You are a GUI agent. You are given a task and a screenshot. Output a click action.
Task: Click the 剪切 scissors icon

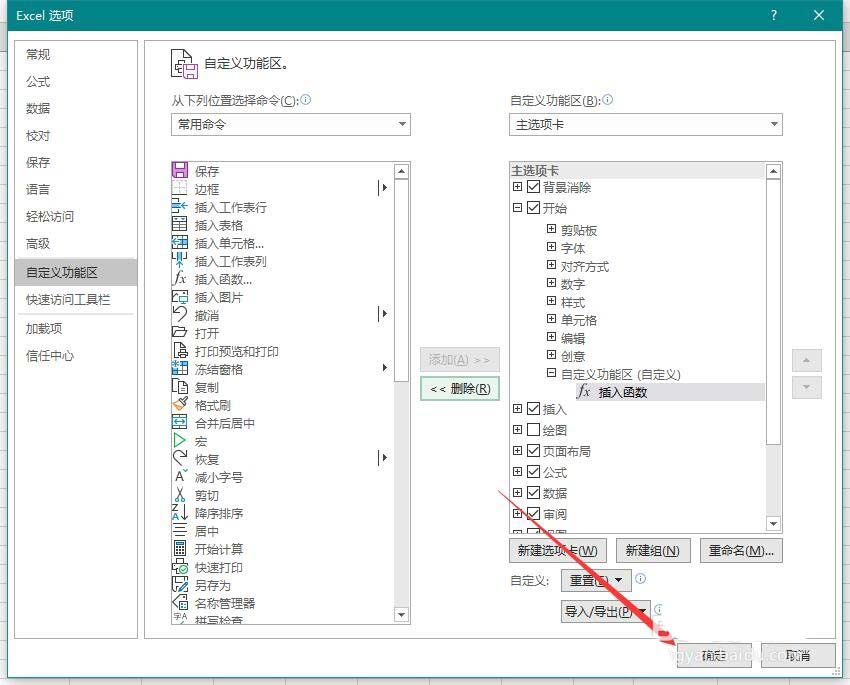pos(179,494)
